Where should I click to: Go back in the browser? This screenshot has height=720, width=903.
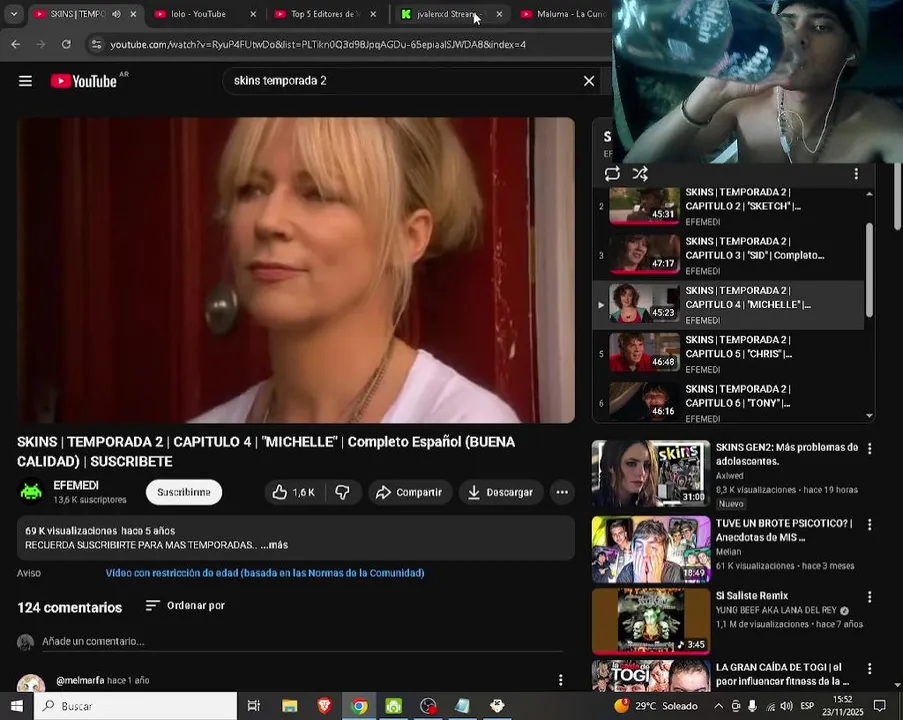tap(16, 44)
